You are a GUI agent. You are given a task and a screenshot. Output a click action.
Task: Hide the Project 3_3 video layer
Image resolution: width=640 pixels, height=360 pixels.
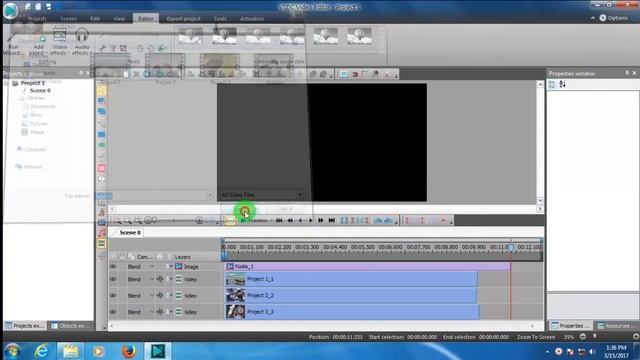click(113, 312)
